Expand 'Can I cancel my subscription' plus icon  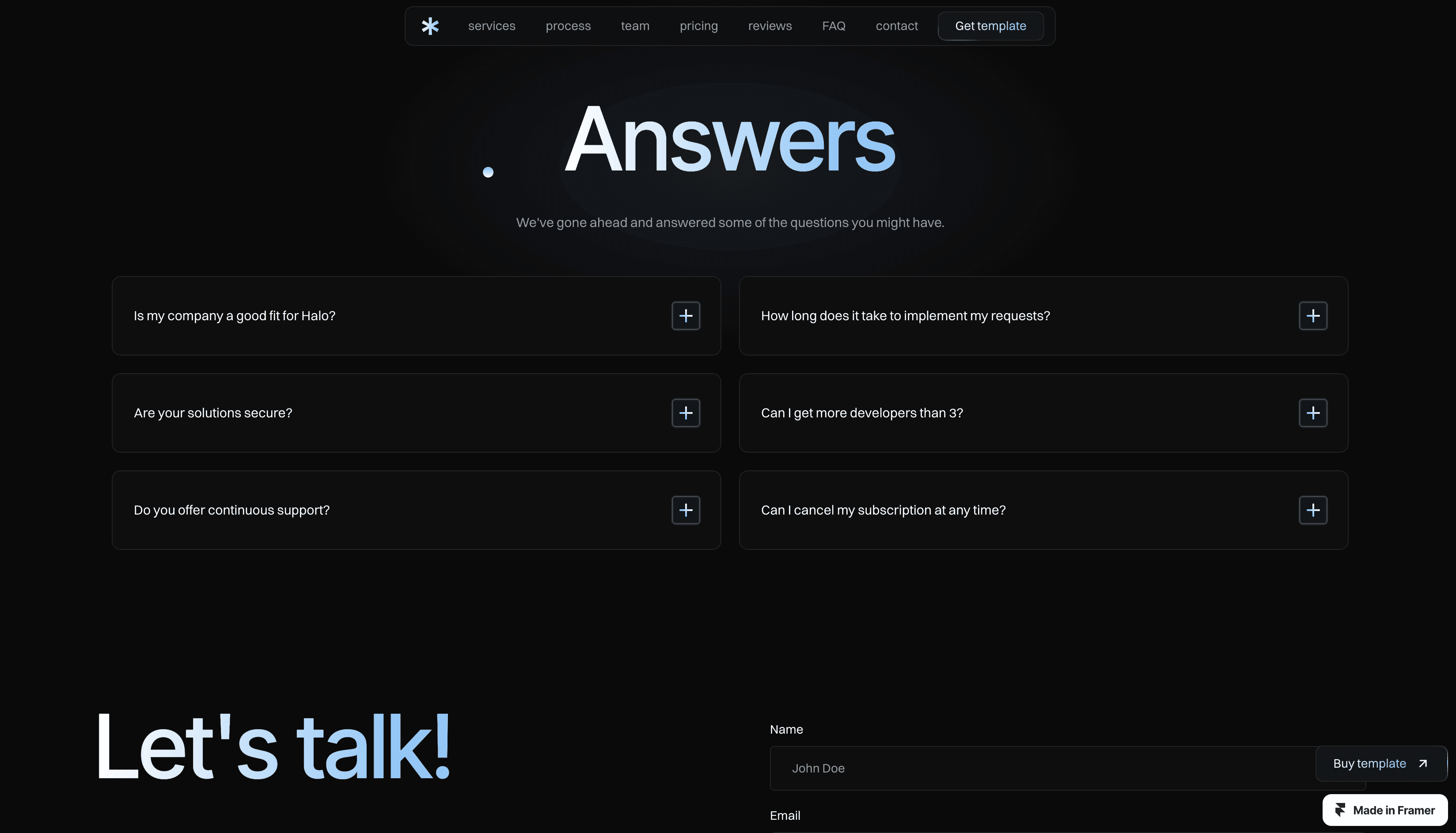tap(1312, 510)
